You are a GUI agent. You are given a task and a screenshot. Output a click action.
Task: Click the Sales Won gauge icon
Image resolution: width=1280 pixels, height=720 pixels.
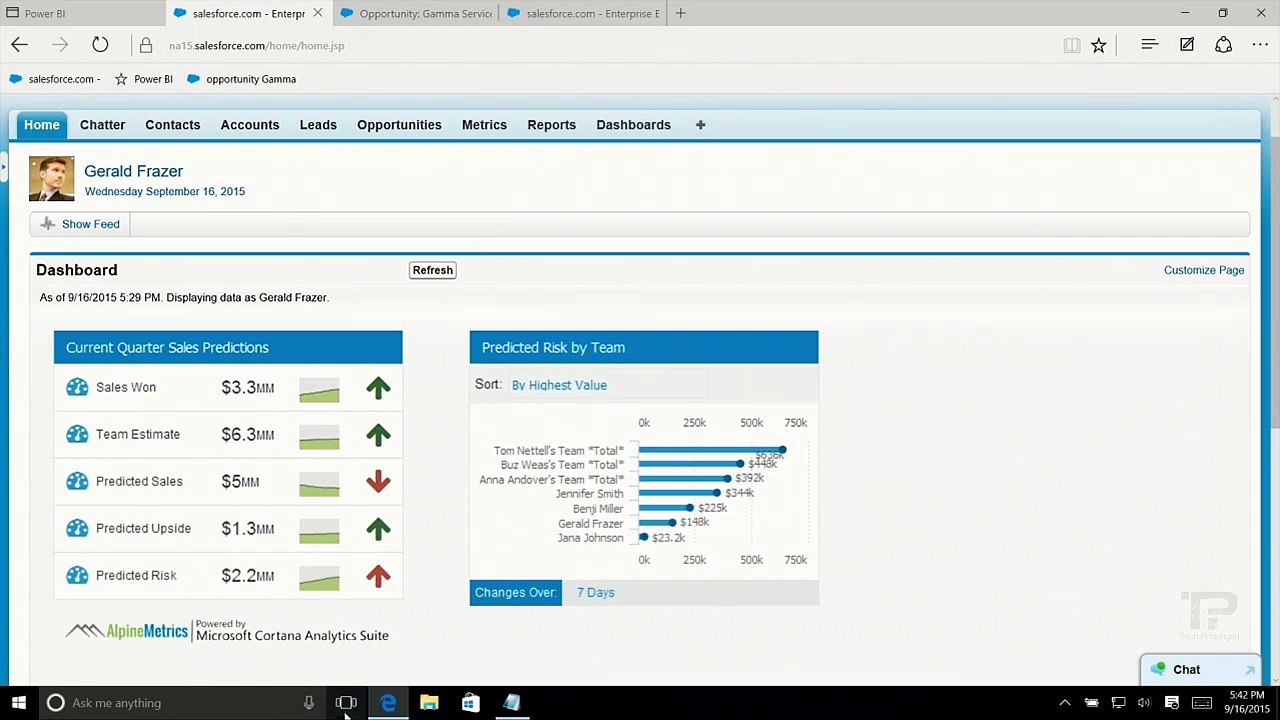77,387
